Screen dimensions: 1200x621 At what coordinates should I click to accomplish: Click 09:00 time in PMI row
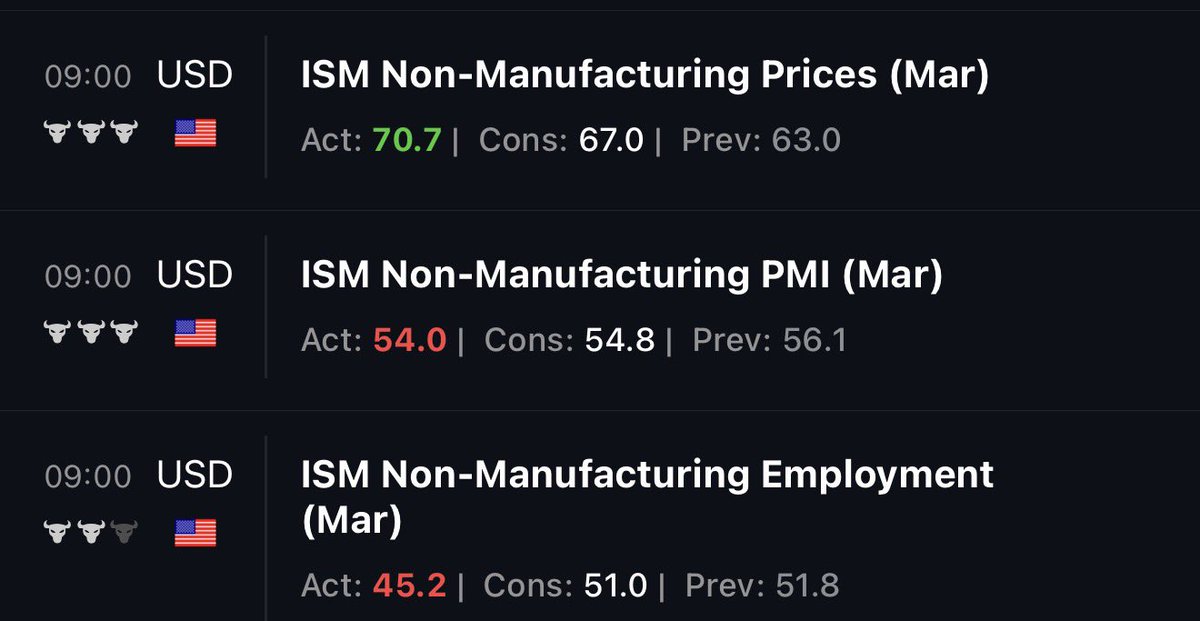pos(87,276)
